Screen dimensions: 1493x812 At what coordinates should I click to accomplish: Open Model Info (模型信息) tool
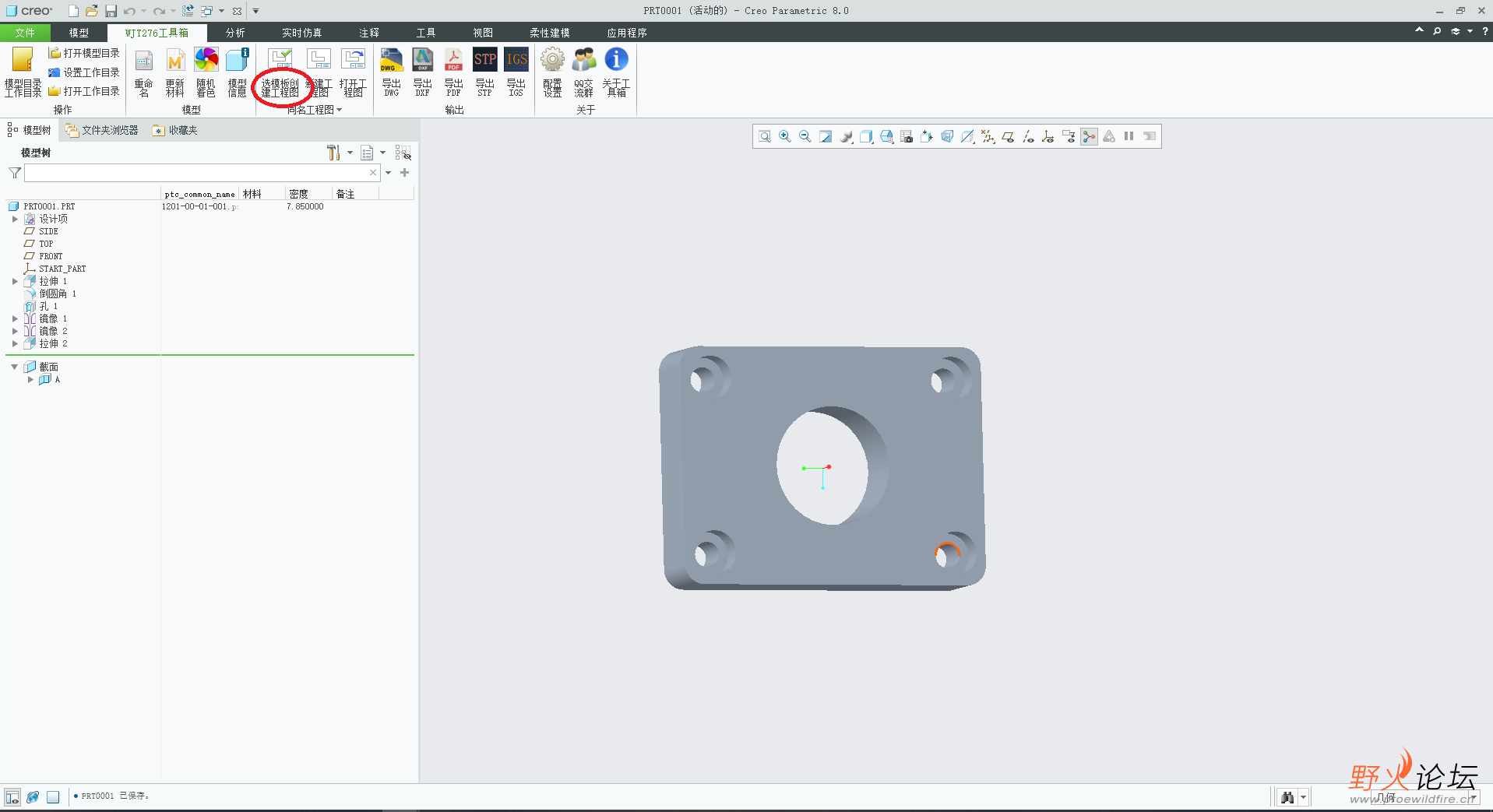tap(238, 72)
